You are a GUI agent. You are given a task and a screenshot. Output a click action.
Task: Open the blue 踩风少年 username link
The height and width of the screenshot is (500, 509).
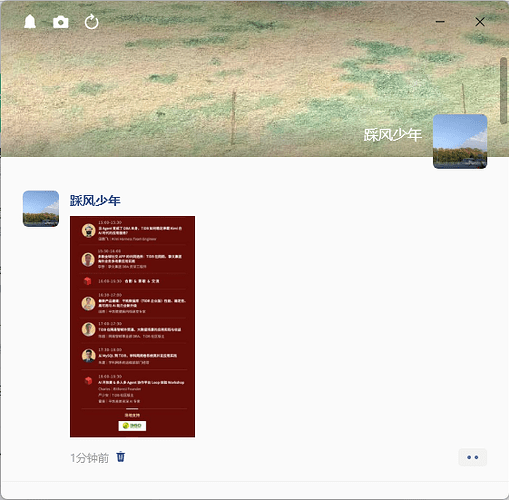(x=95, y=201)
